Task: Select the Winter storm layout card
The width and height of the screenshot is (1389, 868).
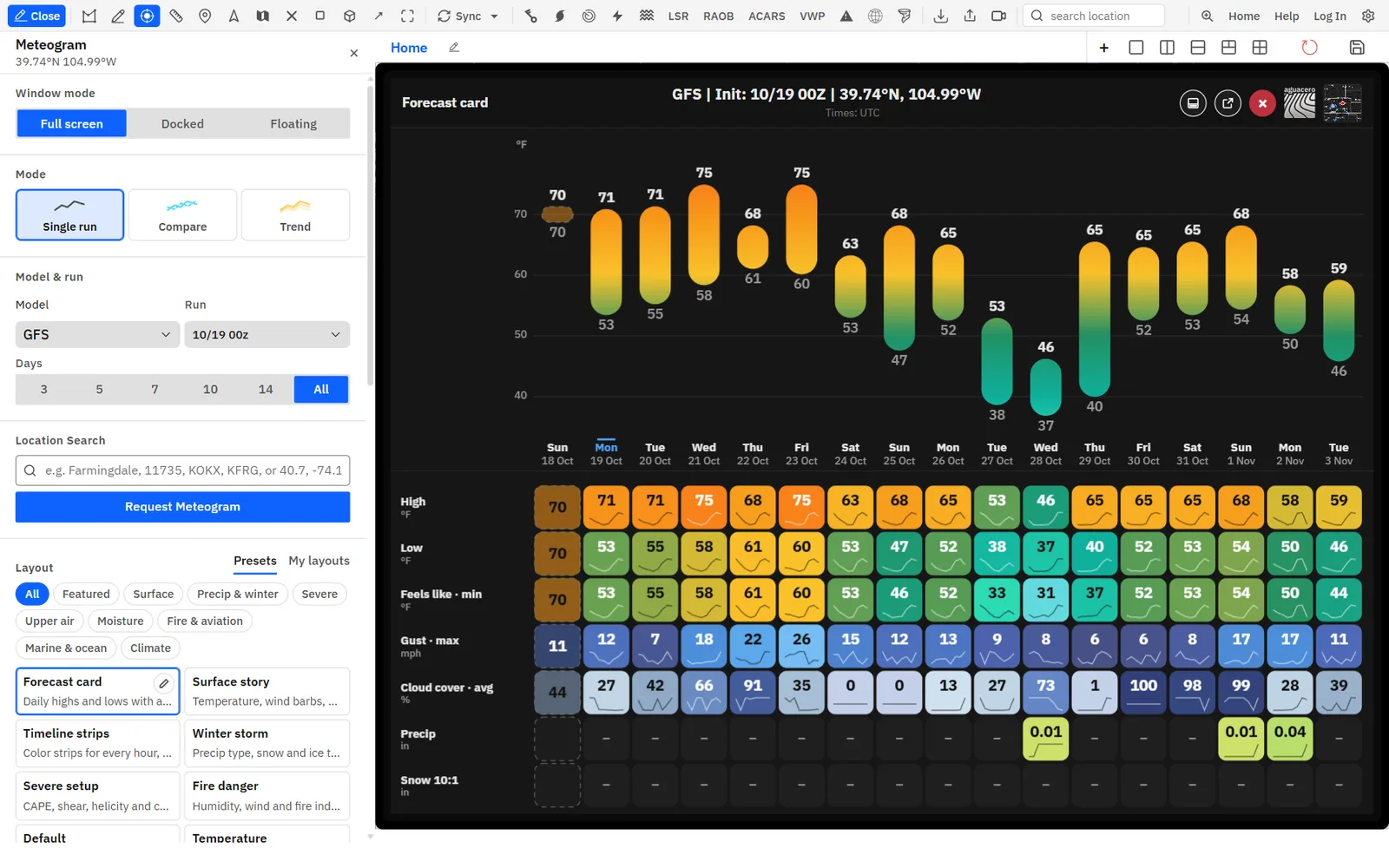Action: 267,743
